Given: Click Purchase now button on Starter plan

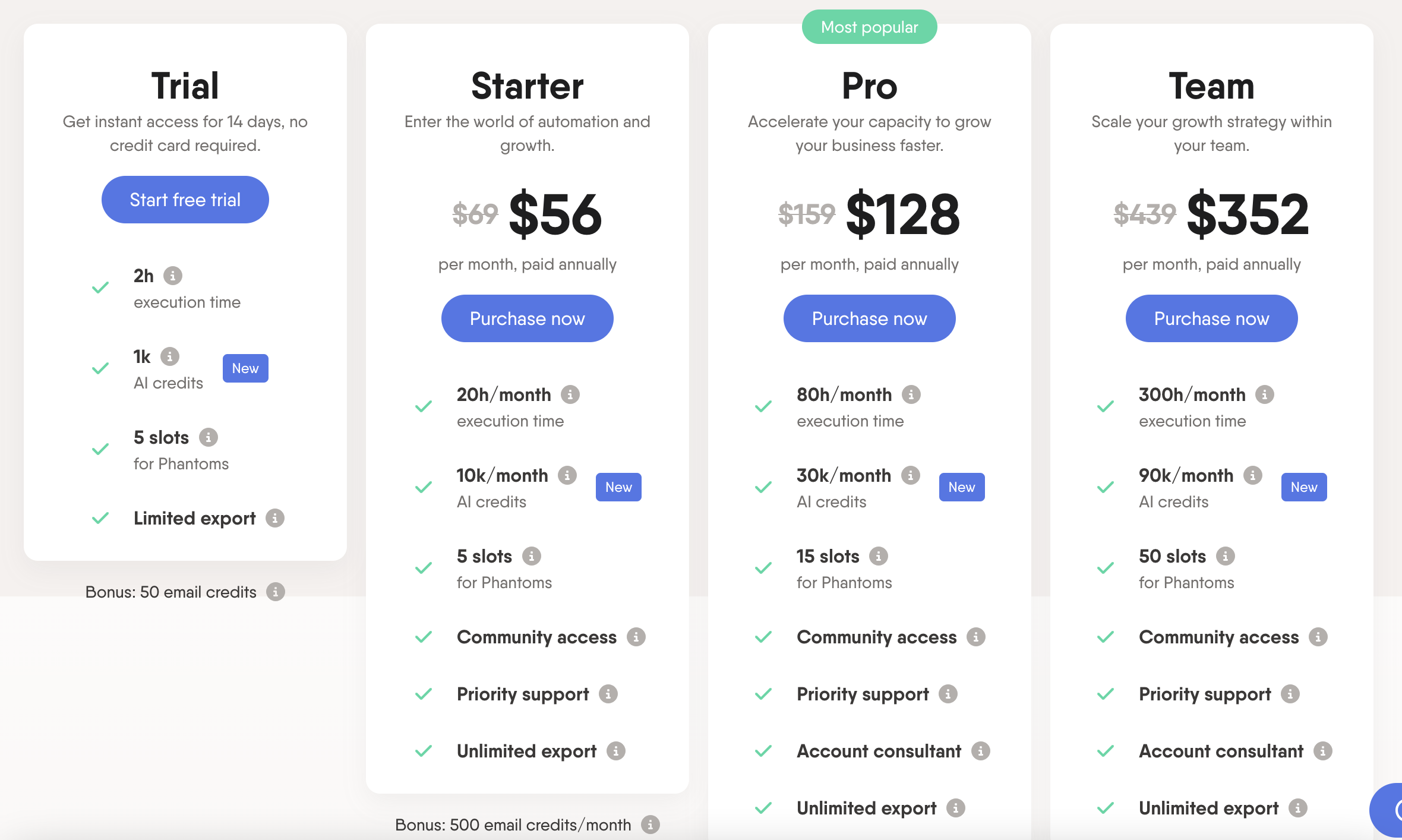Looking at the screenshot, I should click(x=528, y=319).
